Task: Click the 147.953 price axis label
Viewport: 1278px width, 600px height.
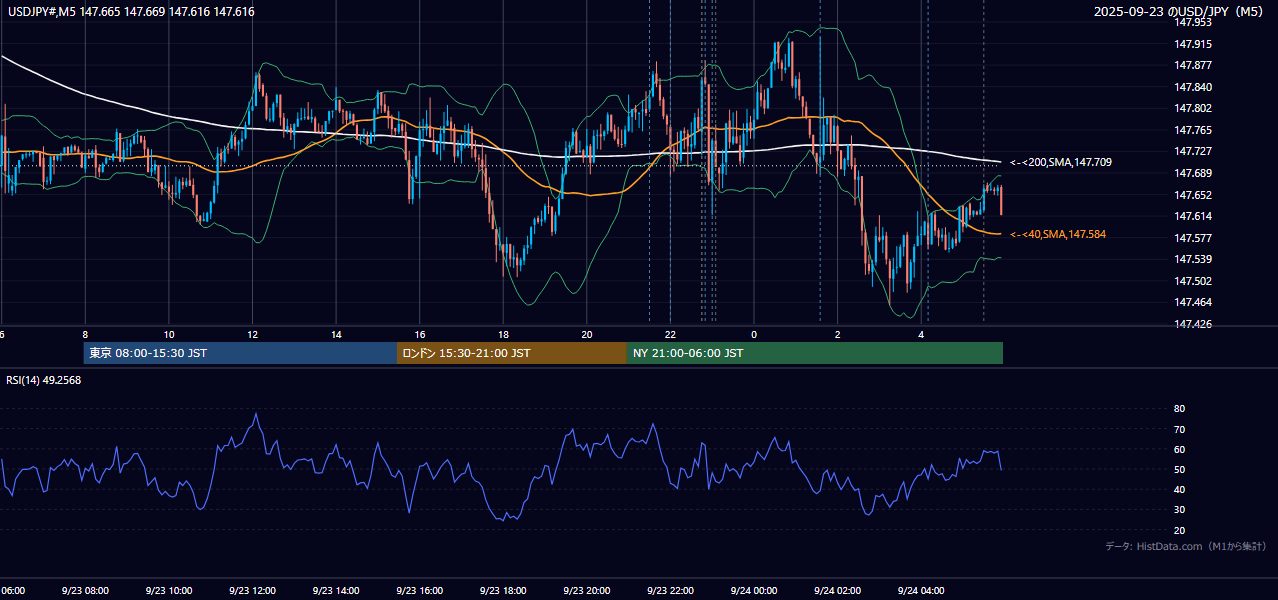Action: click(1194, 22)
